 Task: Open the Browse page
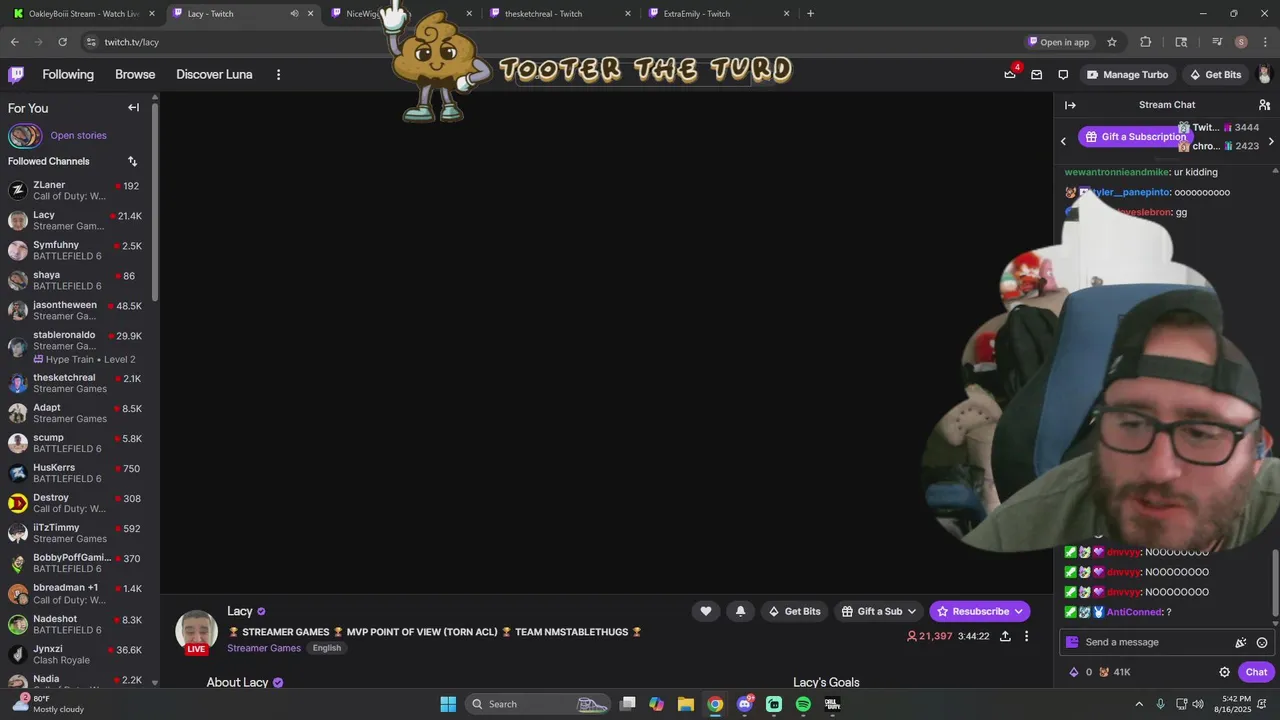(x=135, y=74)
